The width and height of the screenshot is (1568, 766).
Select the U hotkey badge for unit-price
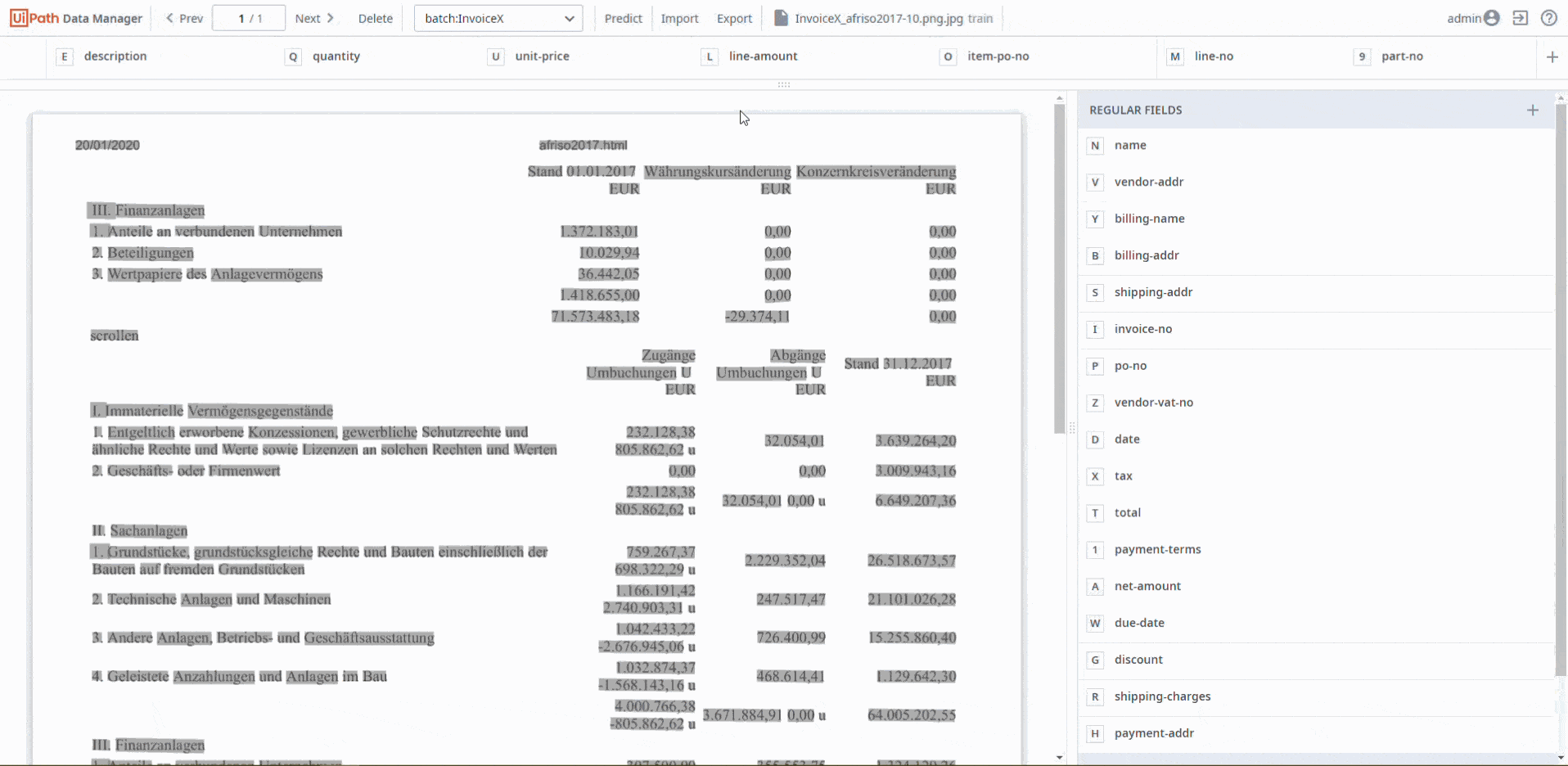(x=495, y=56)
